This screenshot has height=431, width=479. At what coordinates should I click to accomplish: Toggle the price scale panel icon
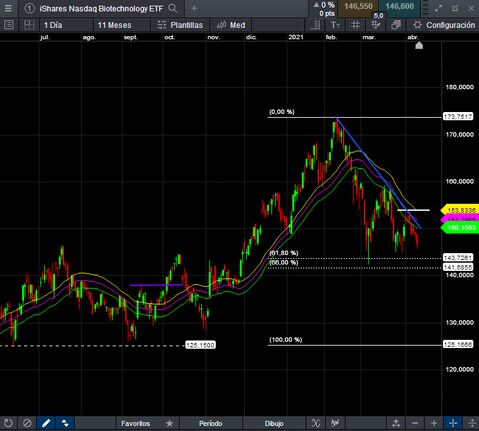[315, 25]
